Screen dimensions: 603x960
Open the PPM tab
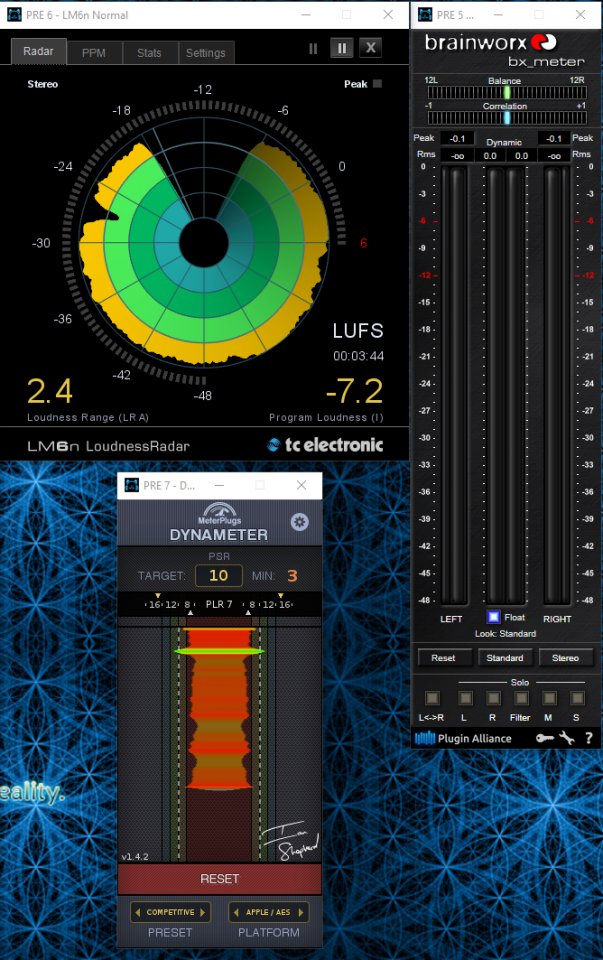(x=94, y=53)
